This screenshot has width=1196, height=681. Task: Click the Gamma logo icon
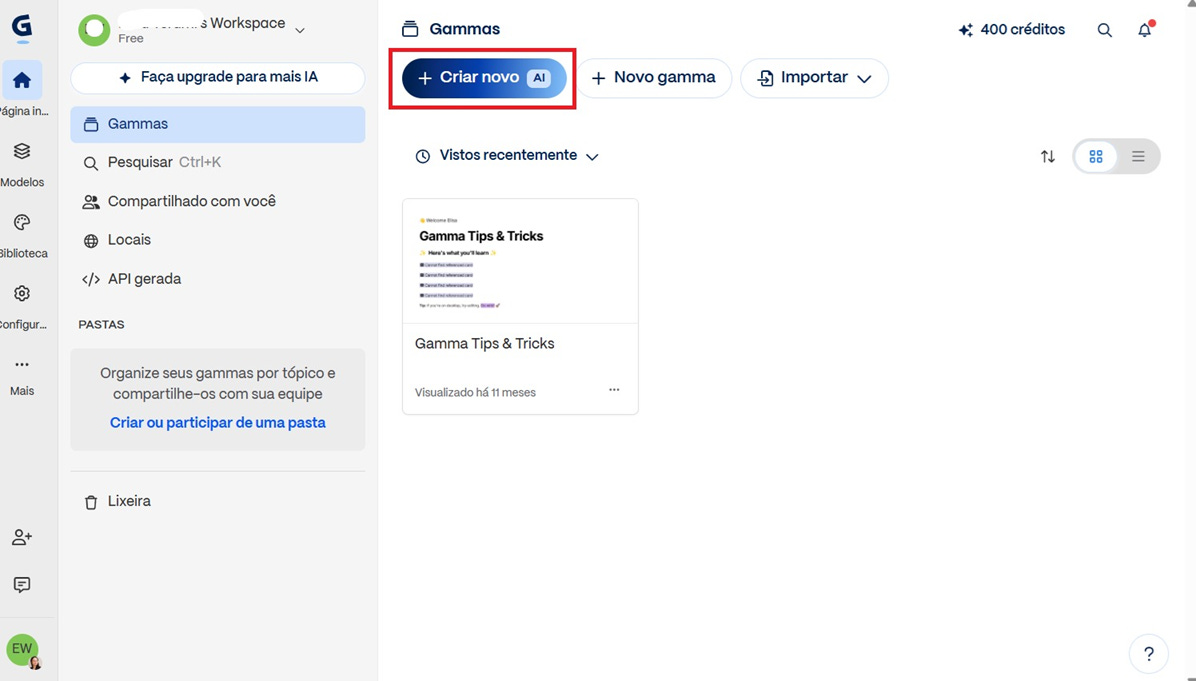click(x=22, y=28)
